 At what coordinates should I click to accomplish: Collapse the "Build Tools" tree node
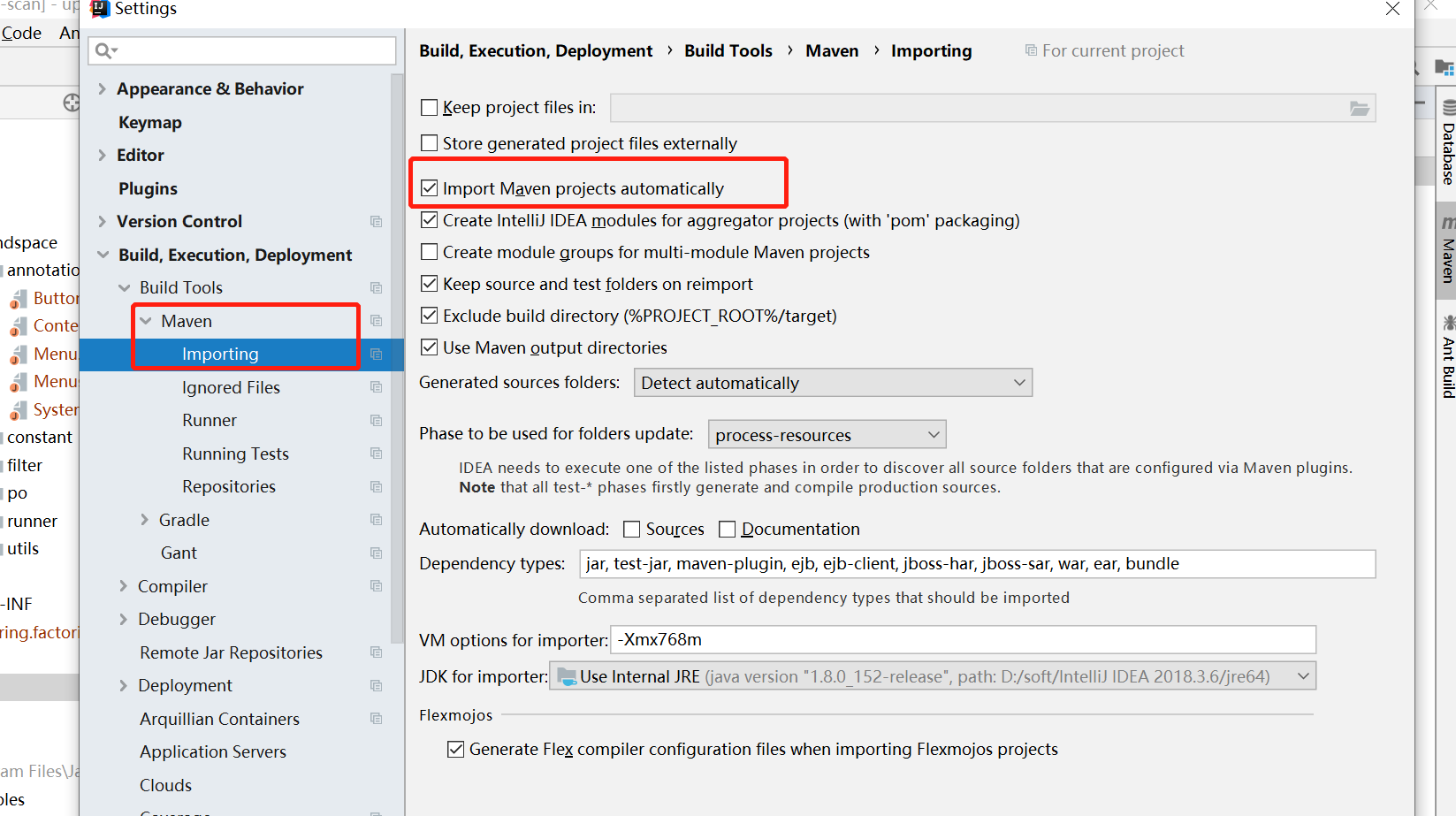tap(125, 287)
